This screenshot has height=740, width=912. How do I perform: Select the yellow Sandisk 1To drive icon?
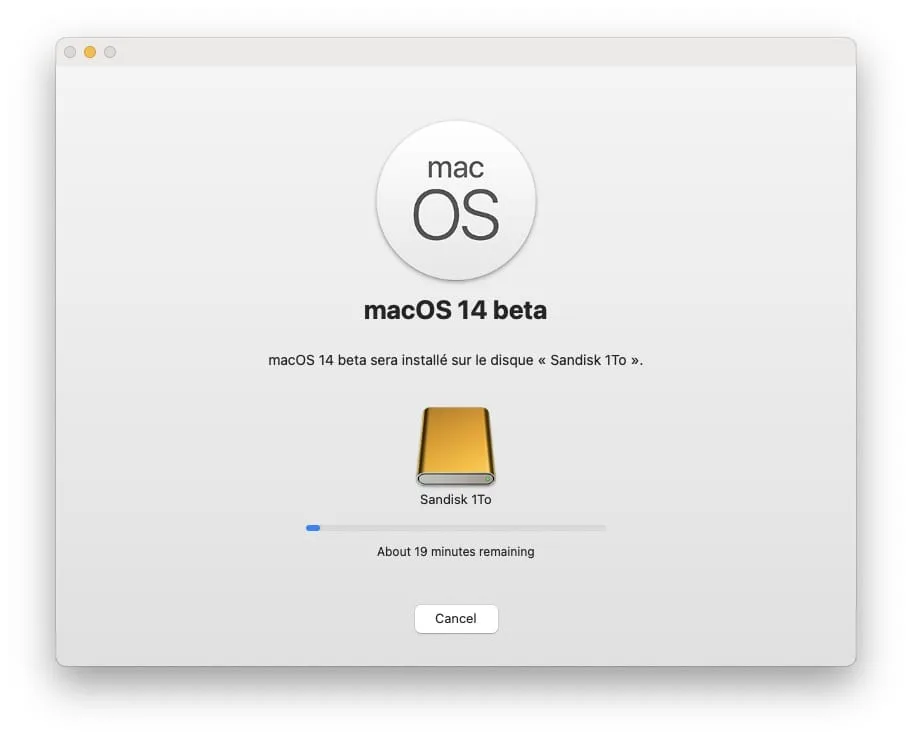(455, 446)
